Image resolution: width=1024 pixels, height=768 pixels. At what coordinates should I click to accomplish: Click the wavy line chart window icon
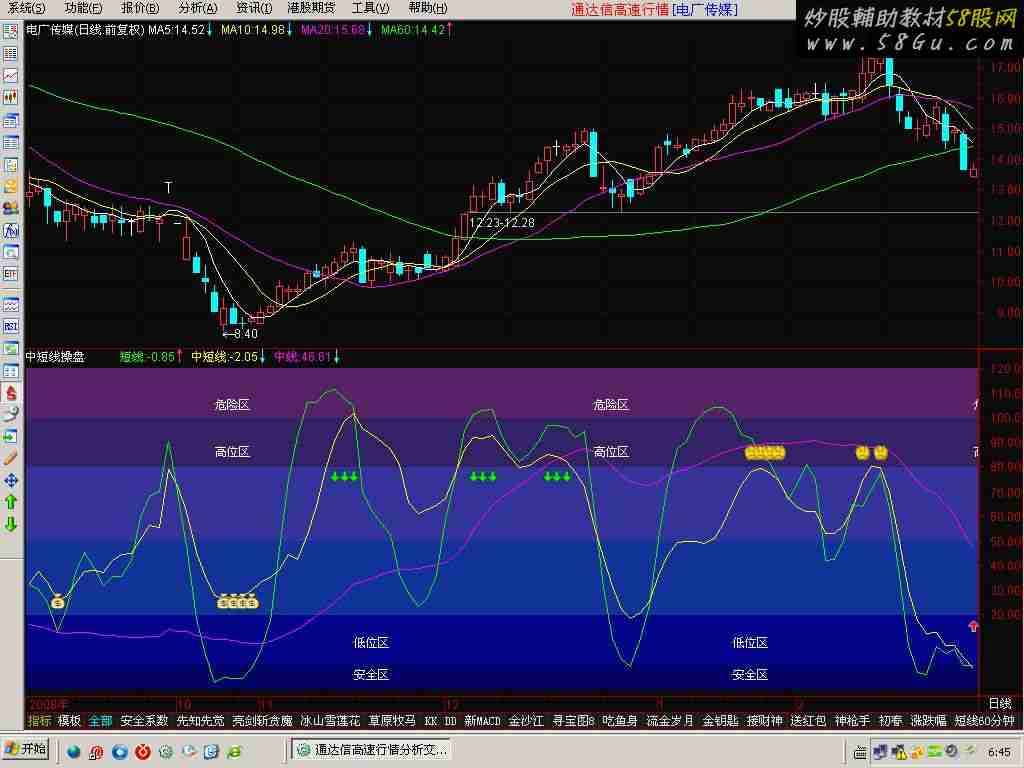coord(10,304)
